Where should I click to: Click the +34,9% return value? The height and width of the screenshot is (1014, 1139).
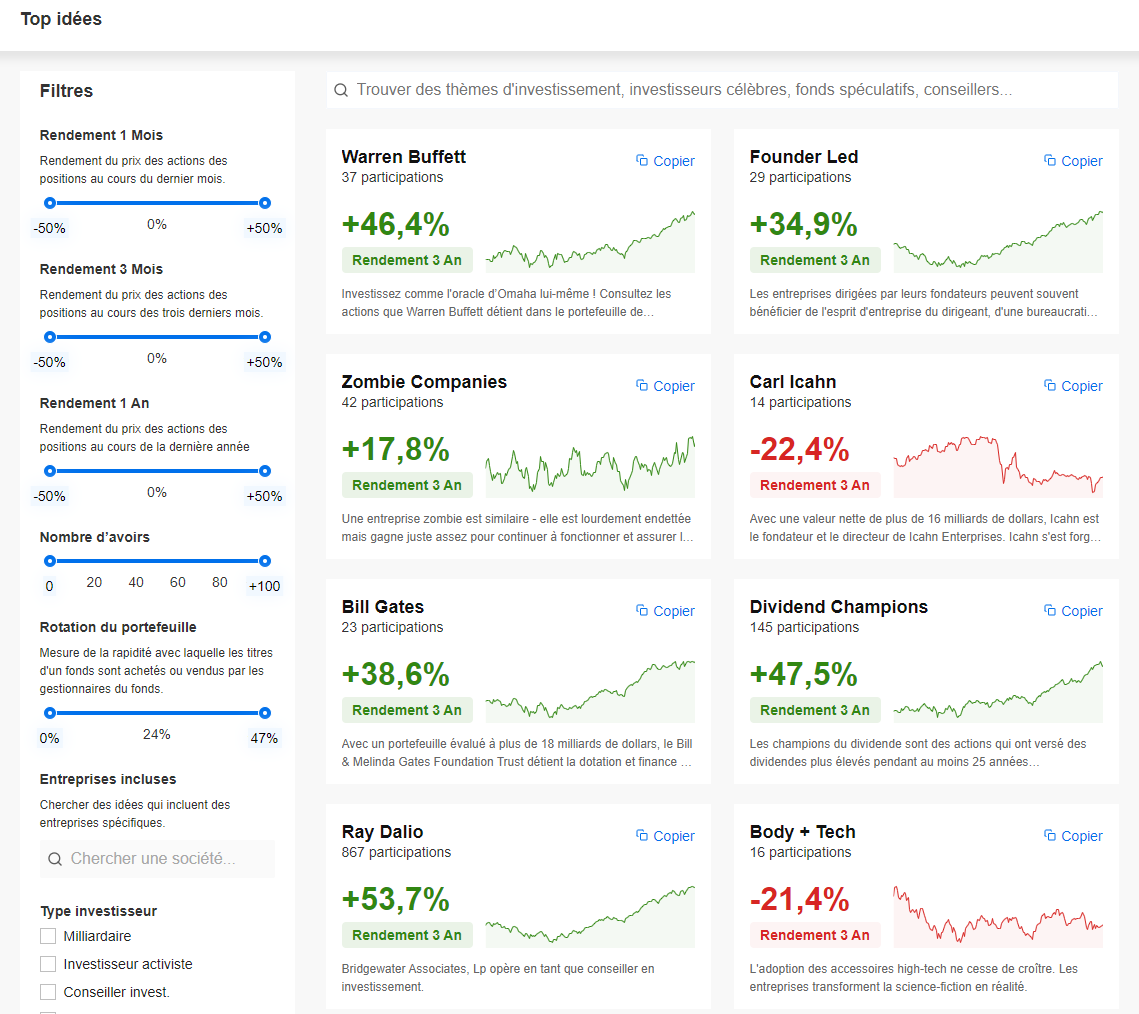(x=804, y=224)
